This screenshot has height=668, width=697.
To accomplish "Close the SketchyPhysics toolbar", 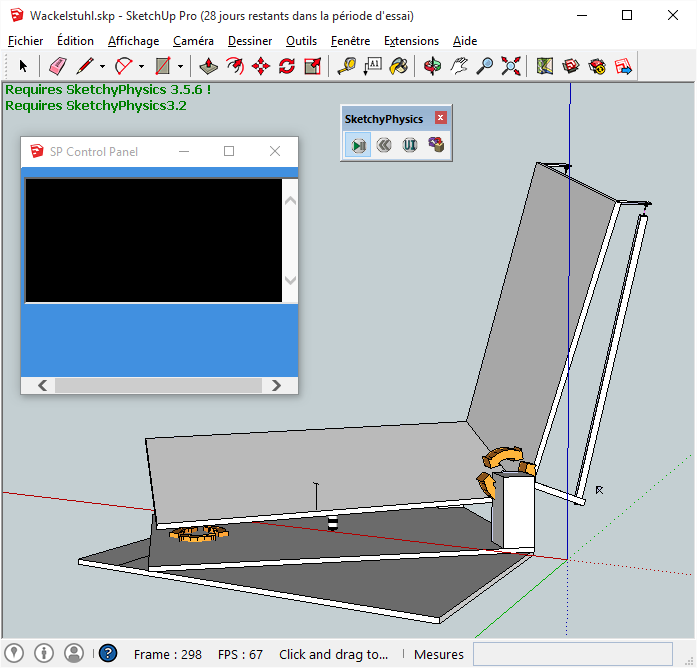I will 441,118.
